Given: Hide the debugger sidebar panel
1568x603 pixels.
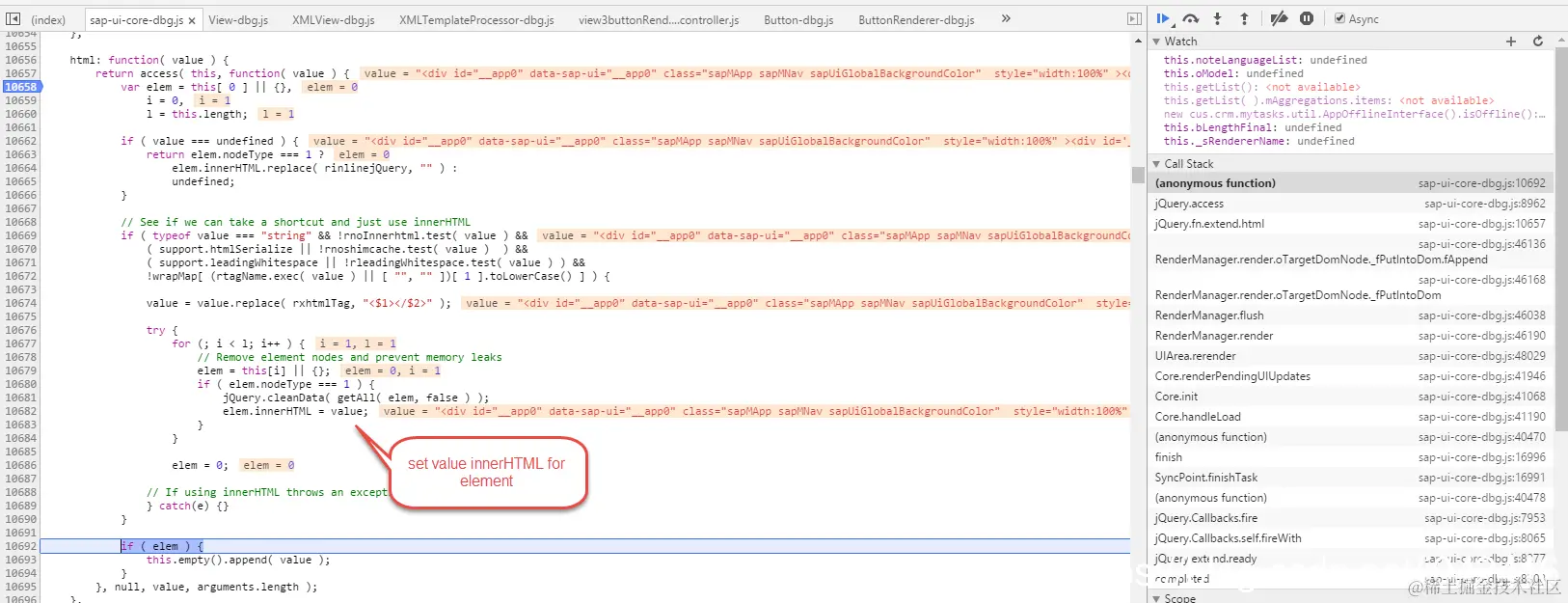Looking at the screenshot, I should [x=1134, y=19].
